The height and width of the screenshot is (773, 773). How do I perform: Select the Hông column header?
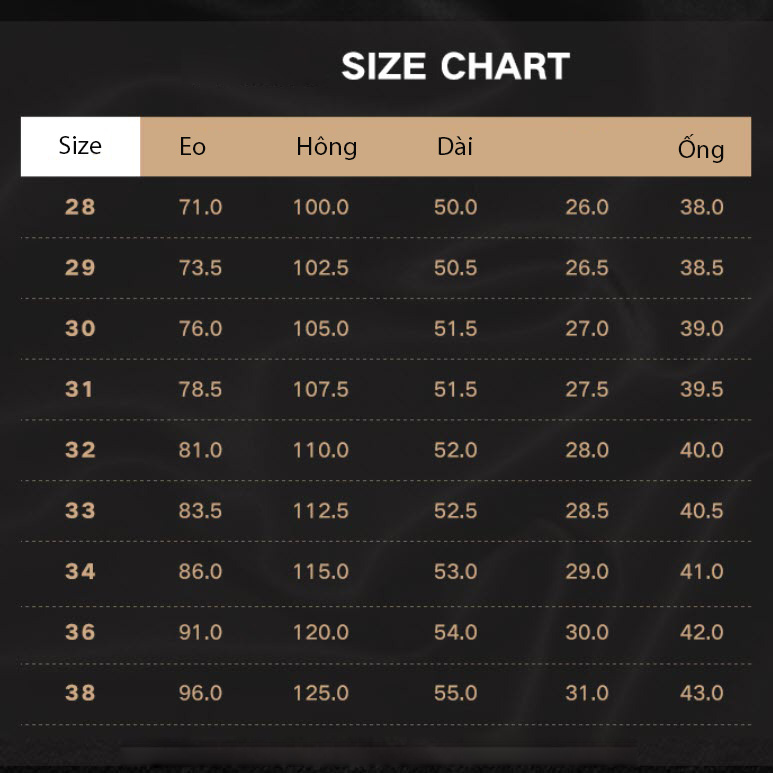(326, 147)
